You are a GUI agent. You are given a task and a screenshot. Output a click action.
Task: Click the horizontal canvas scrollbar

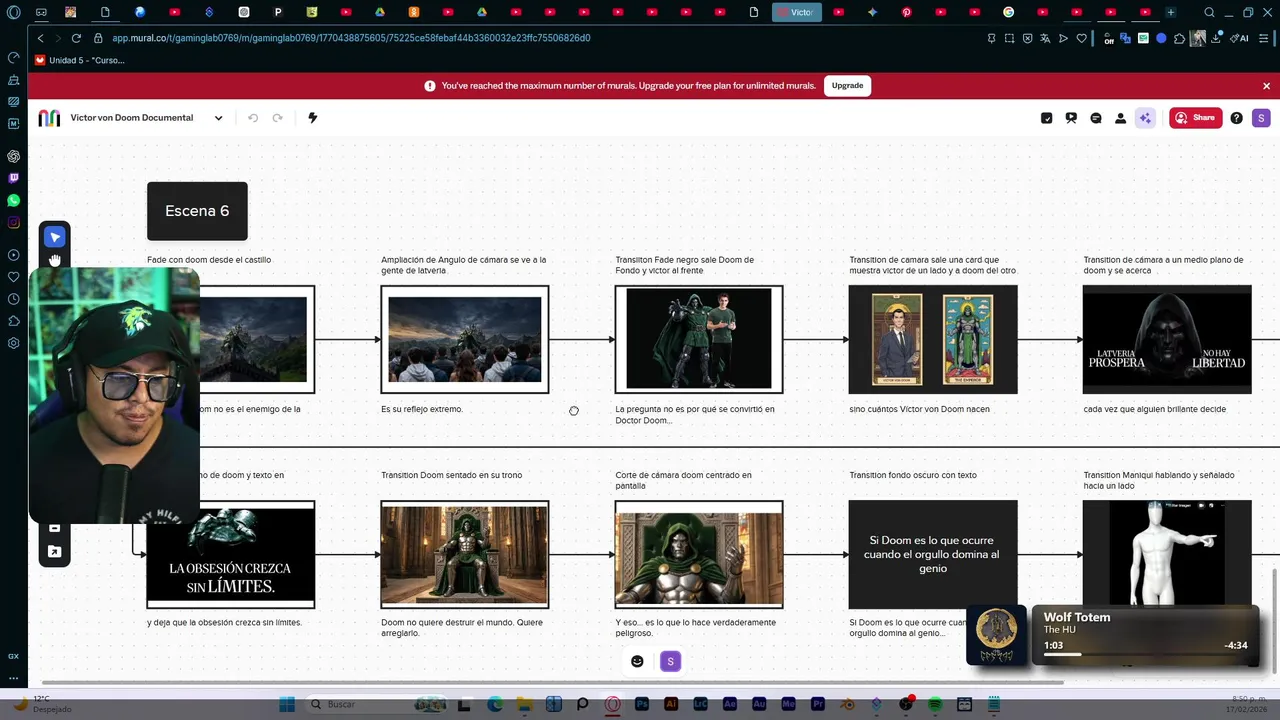[x=552, y=683]
